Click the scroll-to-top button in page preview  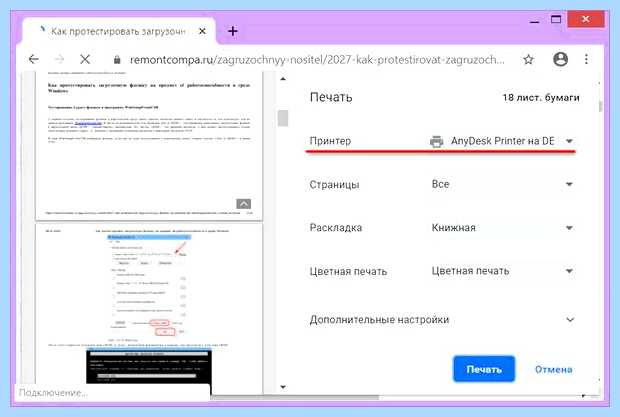244,204
